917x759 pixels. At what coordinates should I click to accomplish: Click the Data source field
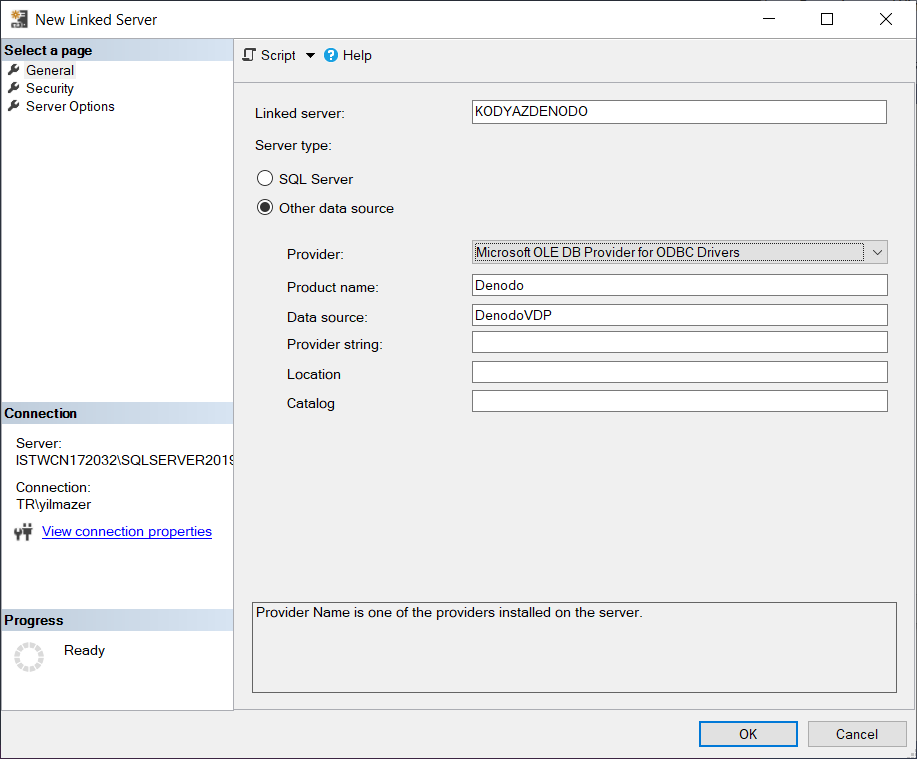pyautogui.click(x=680, y=315)
